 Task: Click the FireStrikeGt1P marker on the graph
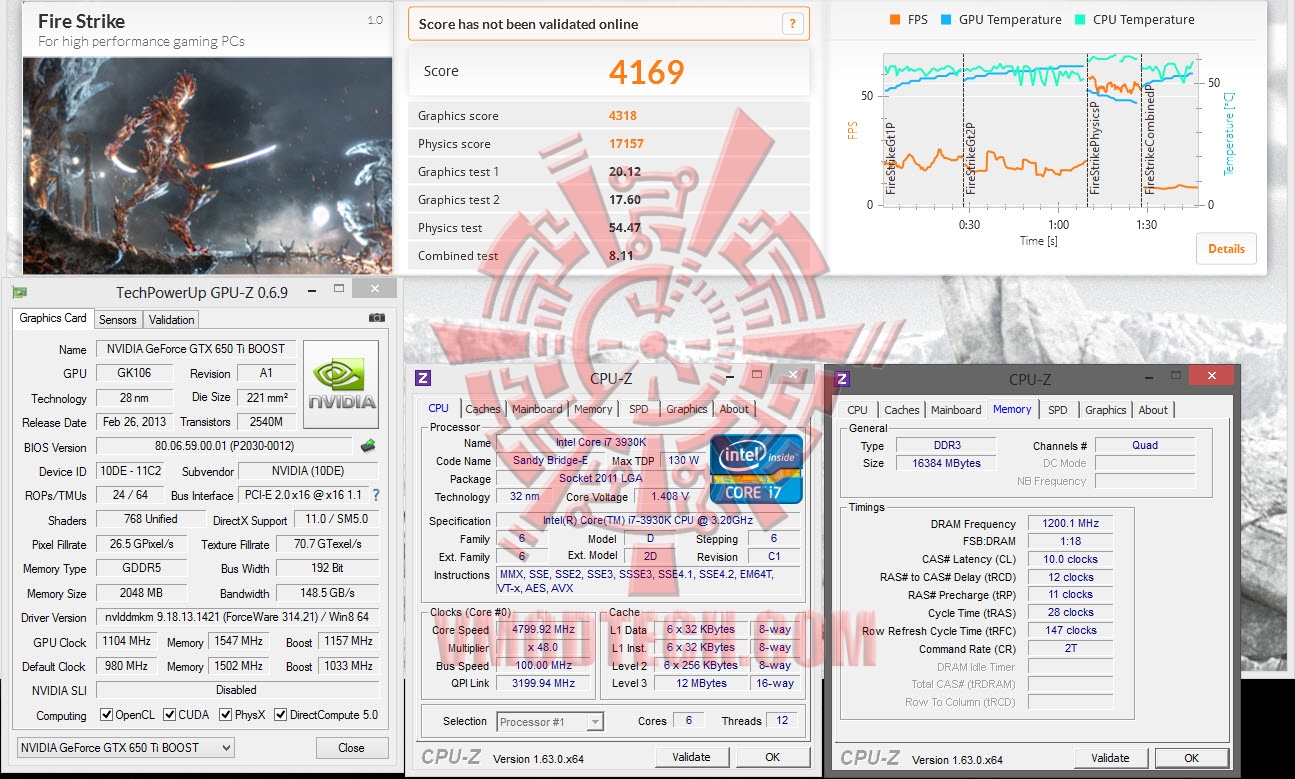pyautogui.click(x=890, y=156)
